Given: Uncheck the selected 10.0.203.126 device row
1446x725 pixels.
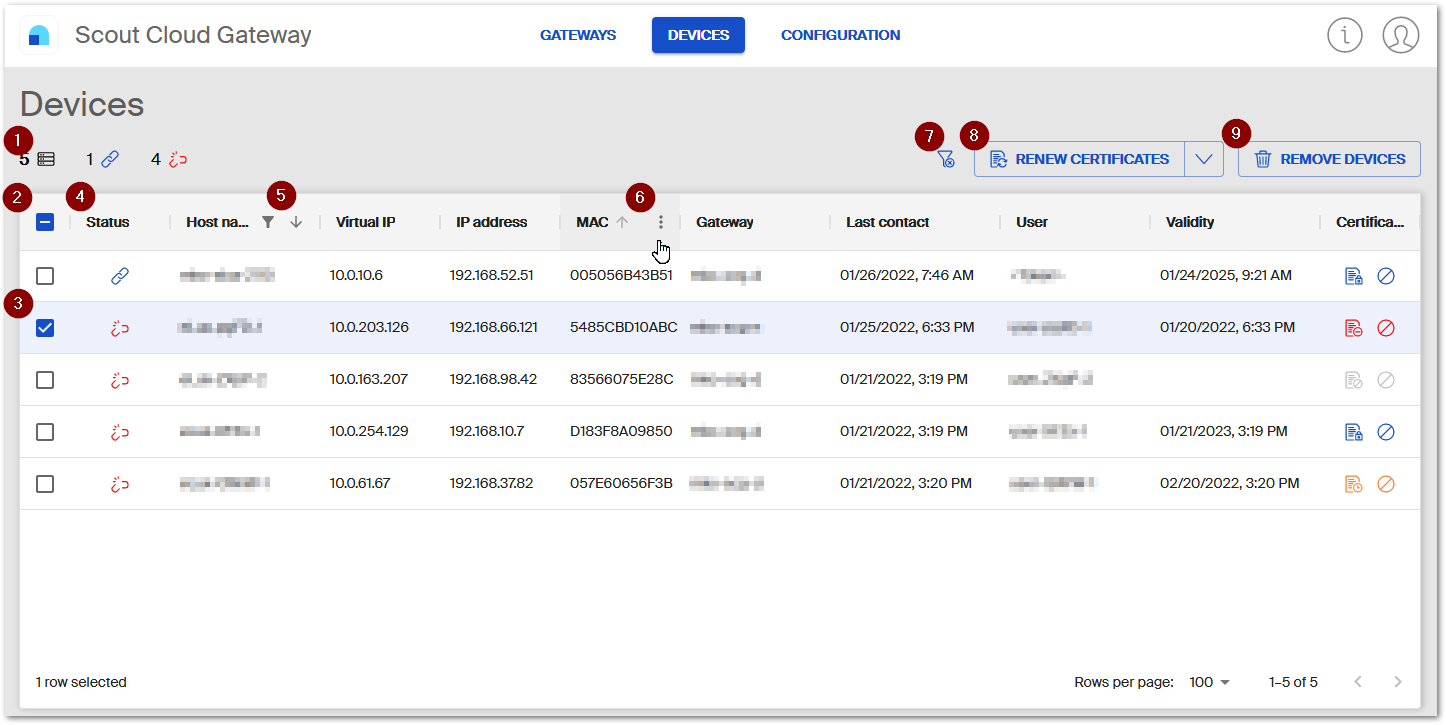Looking at the screenshot, I should [45, 328].
